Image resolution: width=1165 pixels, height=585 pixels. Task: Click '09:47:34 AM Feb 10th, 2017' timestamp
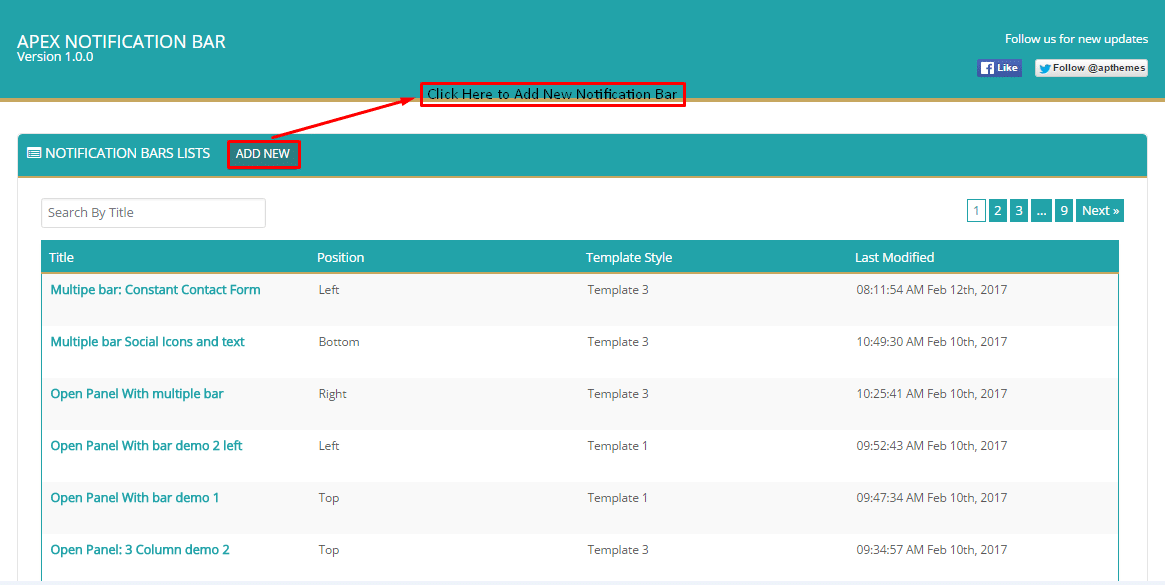point(932,498)
